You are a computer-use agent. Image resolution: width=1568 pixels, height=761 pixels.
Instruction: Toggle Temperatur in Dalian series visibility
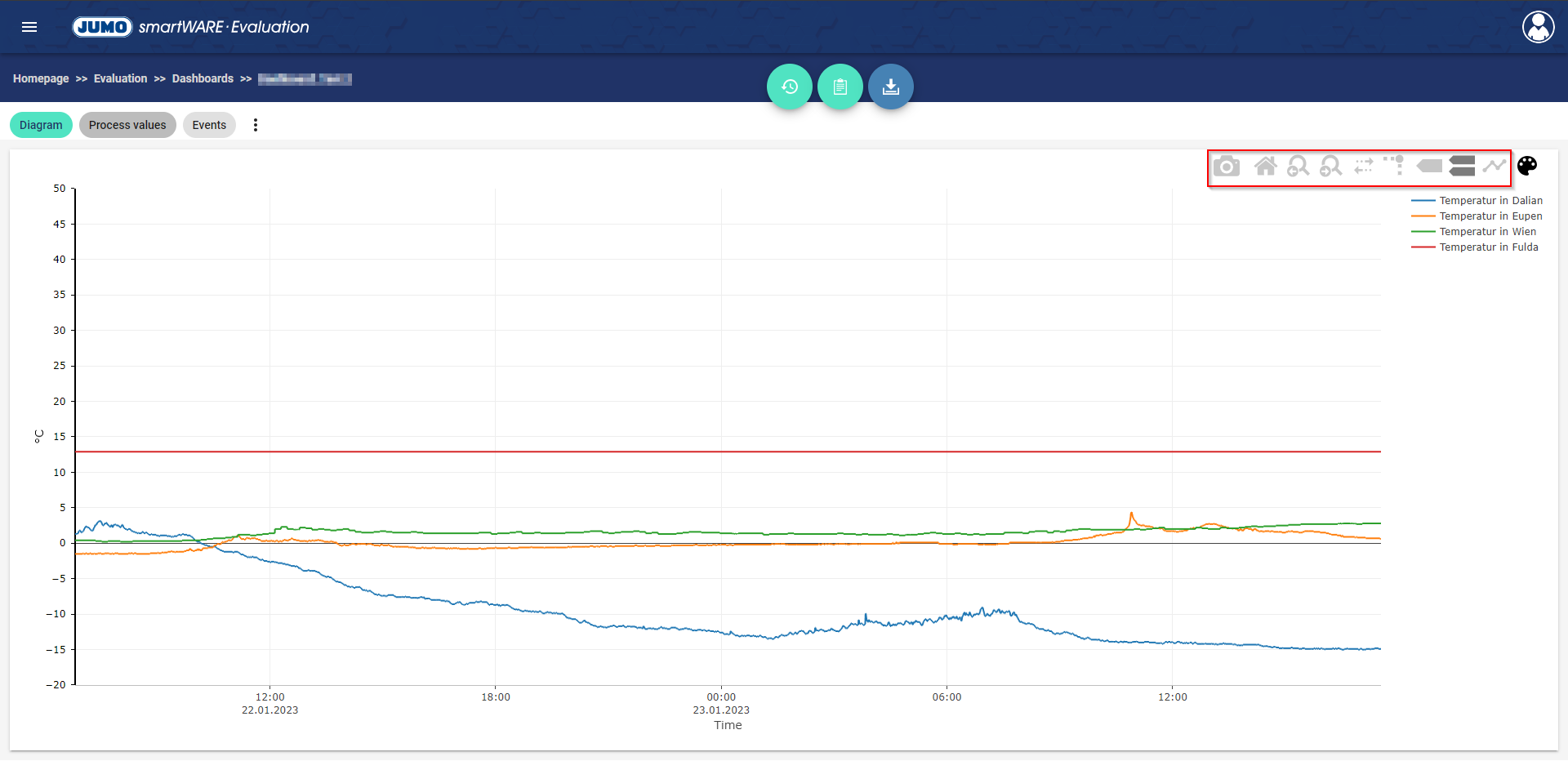(x=1490, y=201)
